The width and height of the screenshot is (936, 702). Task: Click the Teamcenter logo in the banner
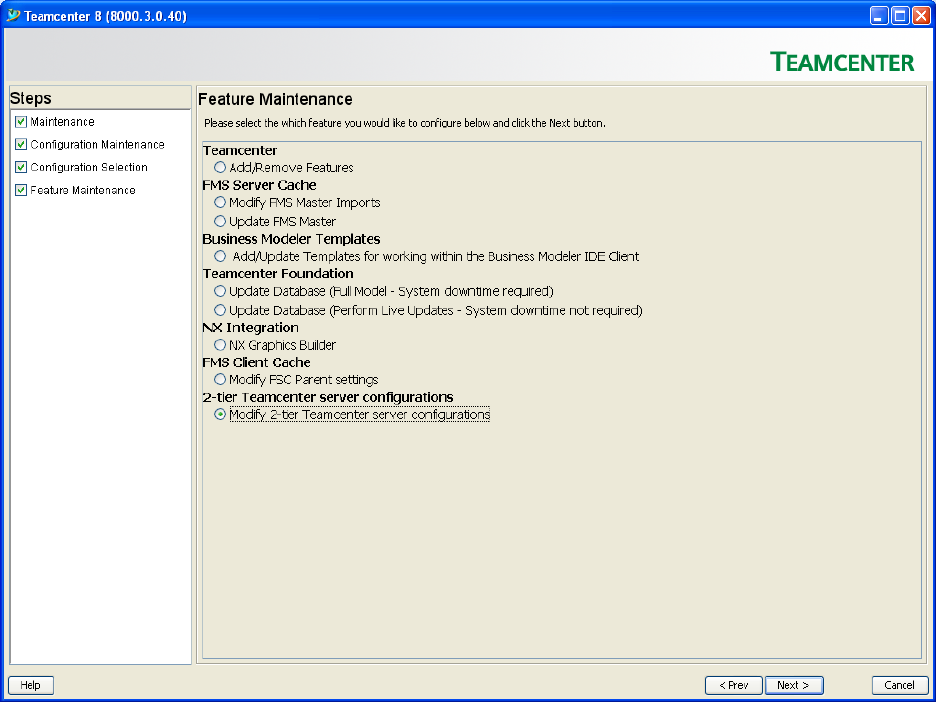click(842, 61)
